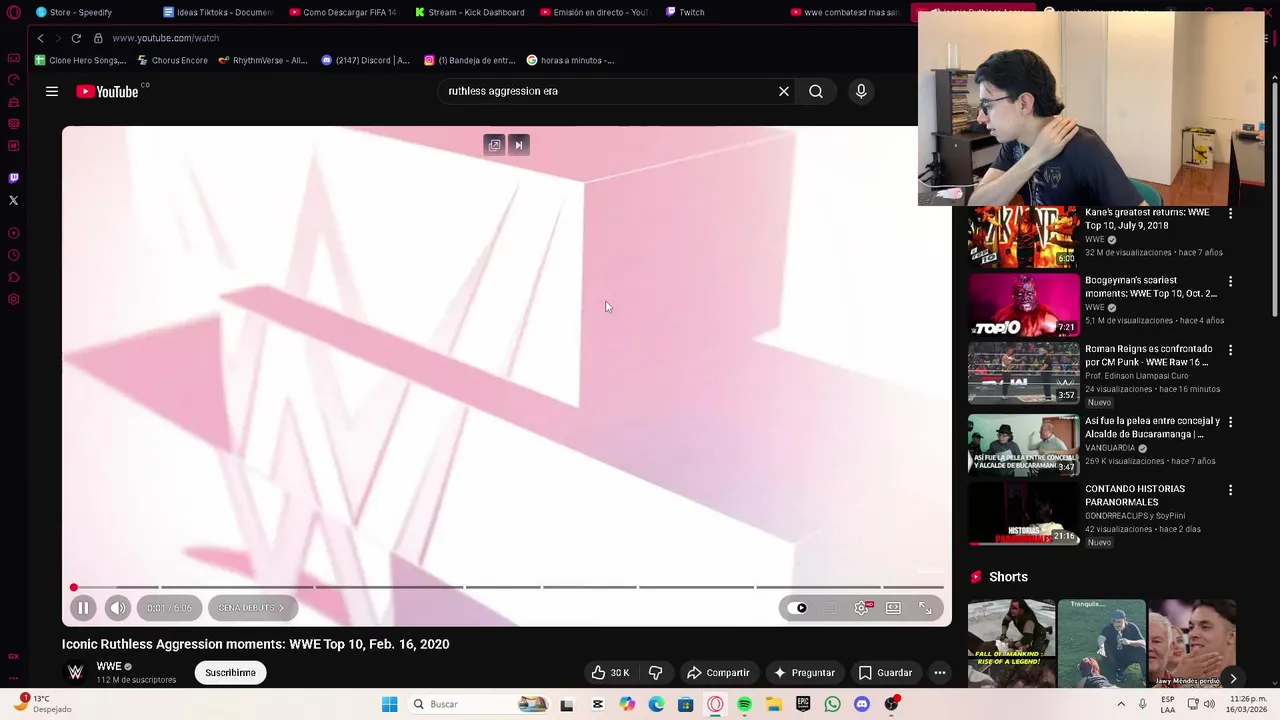Image resolution: width=1280 pixels, height=720 pixels.
Task: Clear the YouTube search text with X
Action: tap(784, 91)
